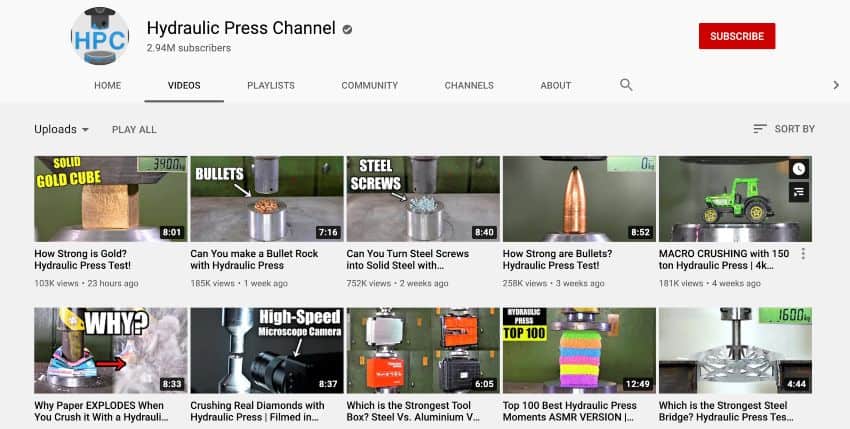Open the PLAYLISTS tab
850x429 pixels.
click(x=271, y=85)
